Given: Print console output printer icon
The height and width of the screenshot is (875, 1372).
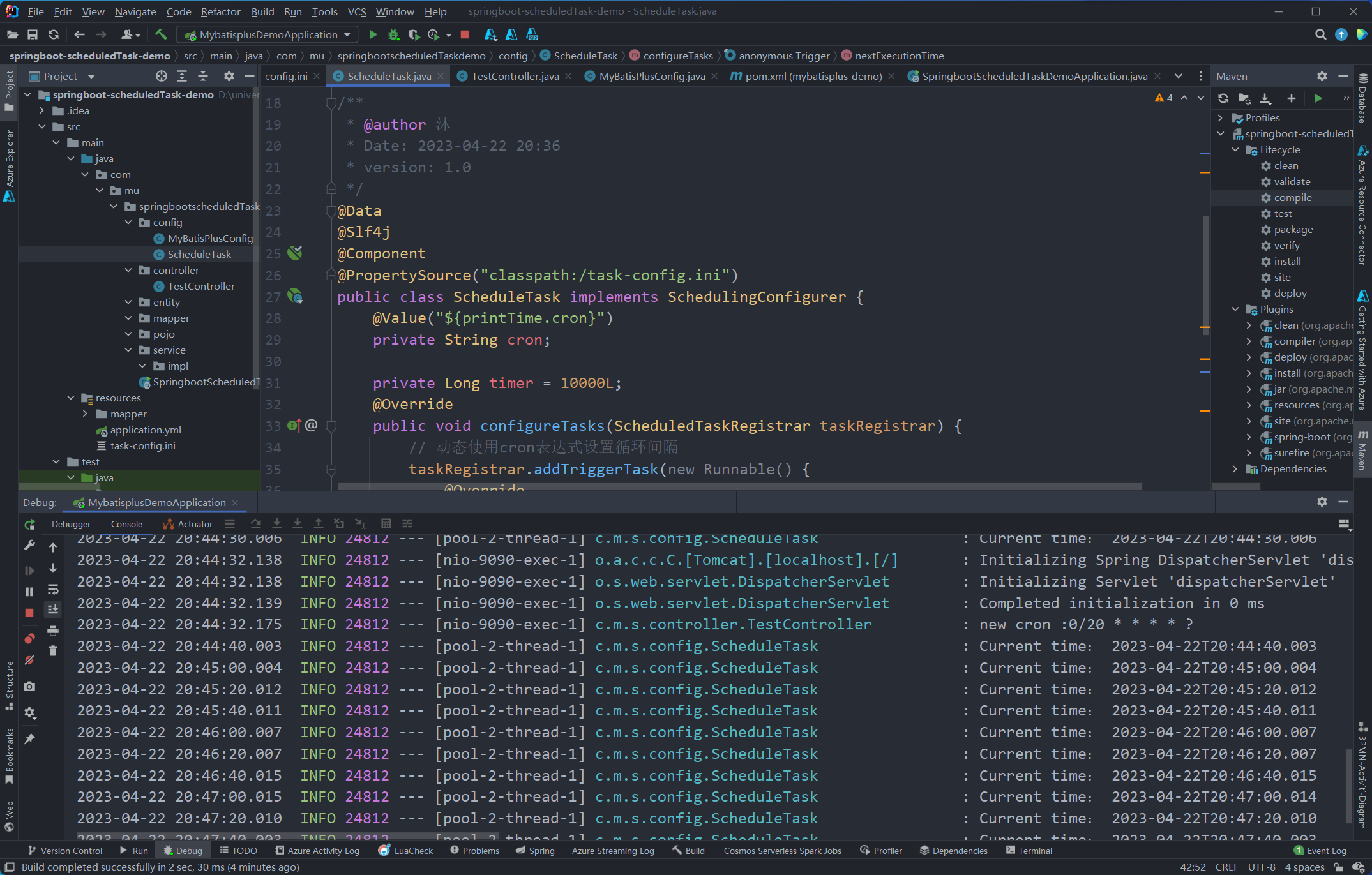Looking at the screenshot, I should coord(53,631).
